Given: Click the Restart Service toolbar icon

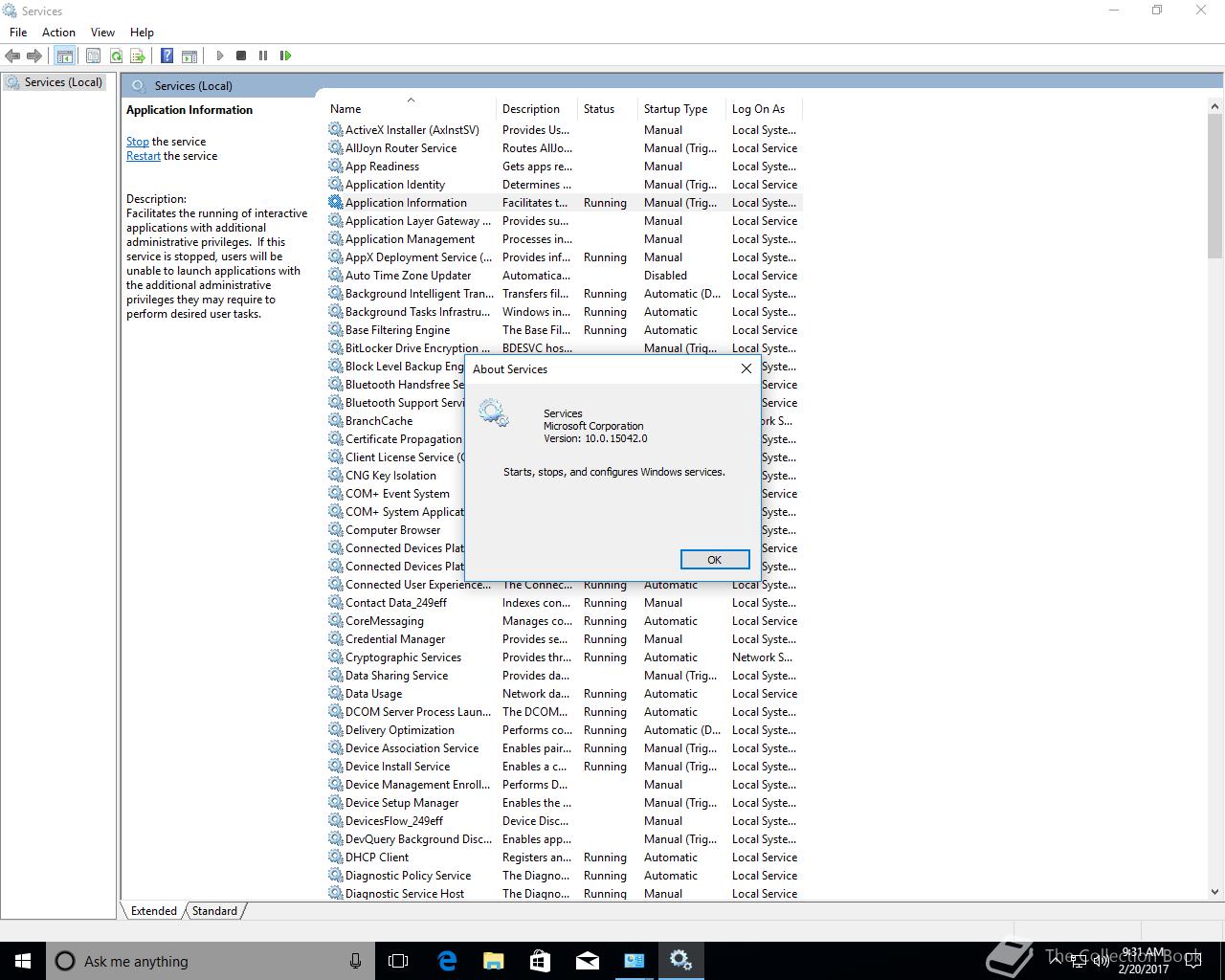Looking at the screenshot, I should click(285, 56).
